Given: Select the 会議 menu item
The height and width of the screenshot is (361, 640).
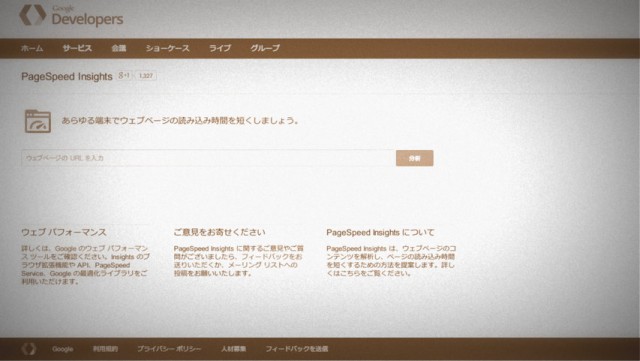Looking at the screenshot, I should coord(119,48).
